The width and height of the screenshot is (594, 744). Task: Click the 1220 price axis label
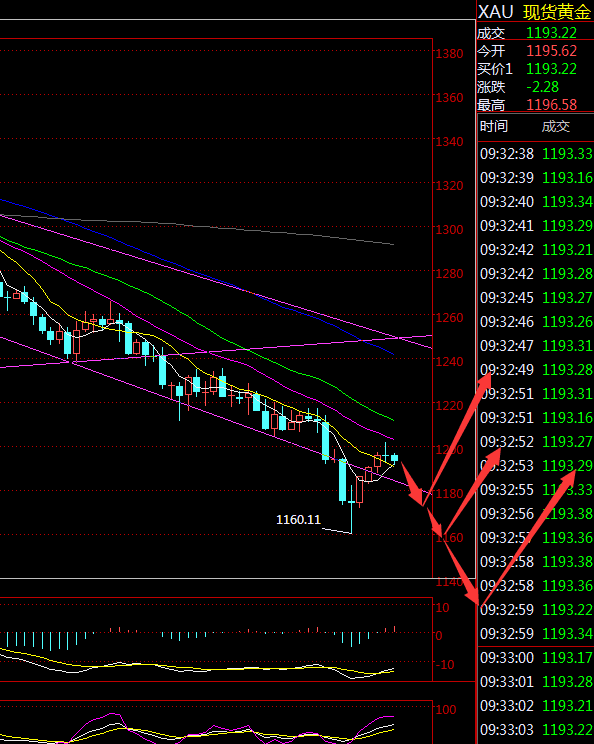[x=449, y=406]
